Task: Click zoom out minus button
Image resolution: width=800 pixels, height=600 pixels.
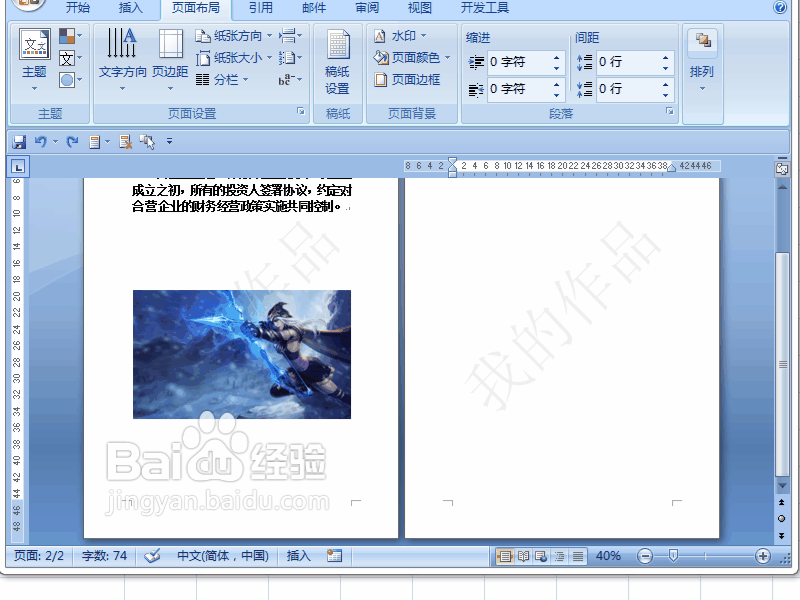Action: (x=645, y=556)
